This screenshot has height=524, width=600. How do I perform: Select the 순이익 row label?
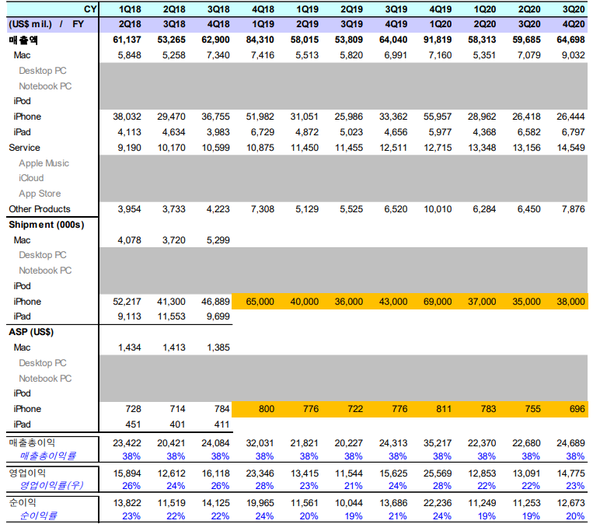pyautogui.click(x=22, y=502)
